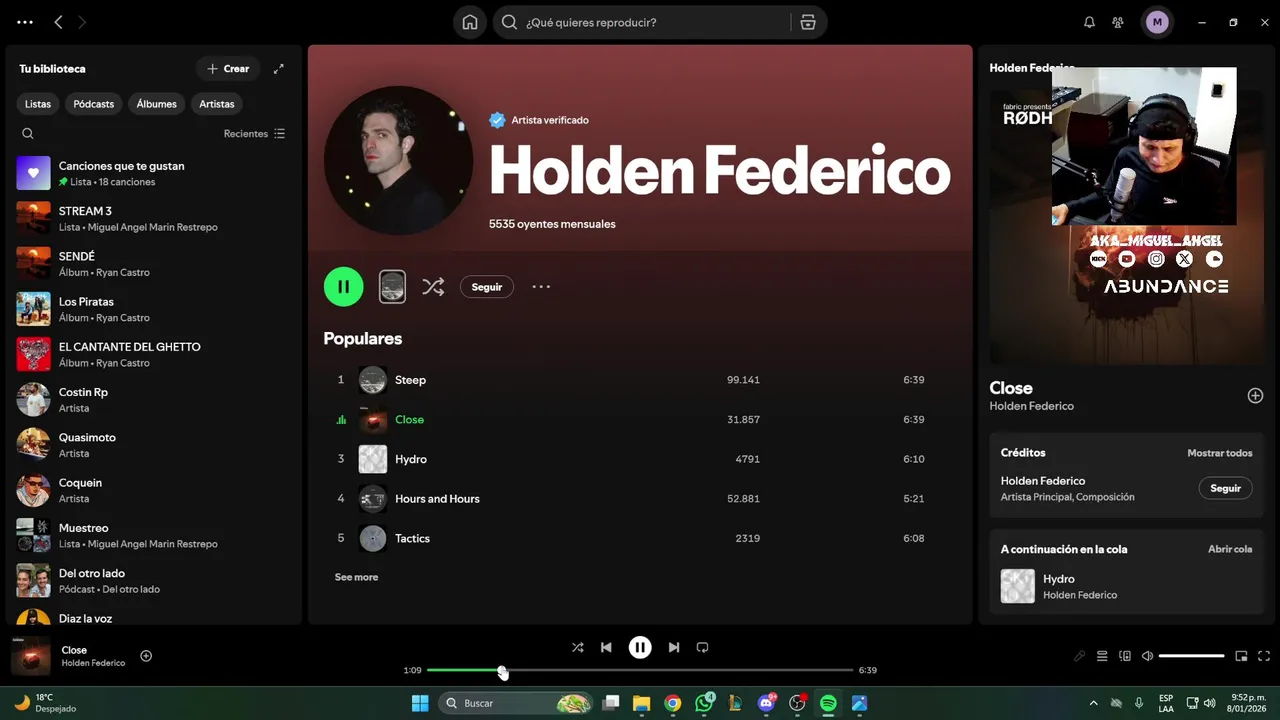The width and height of the screenshot is (1280, 720).
Task: Pause using the green artist button
Action: [x=343, y=287]
